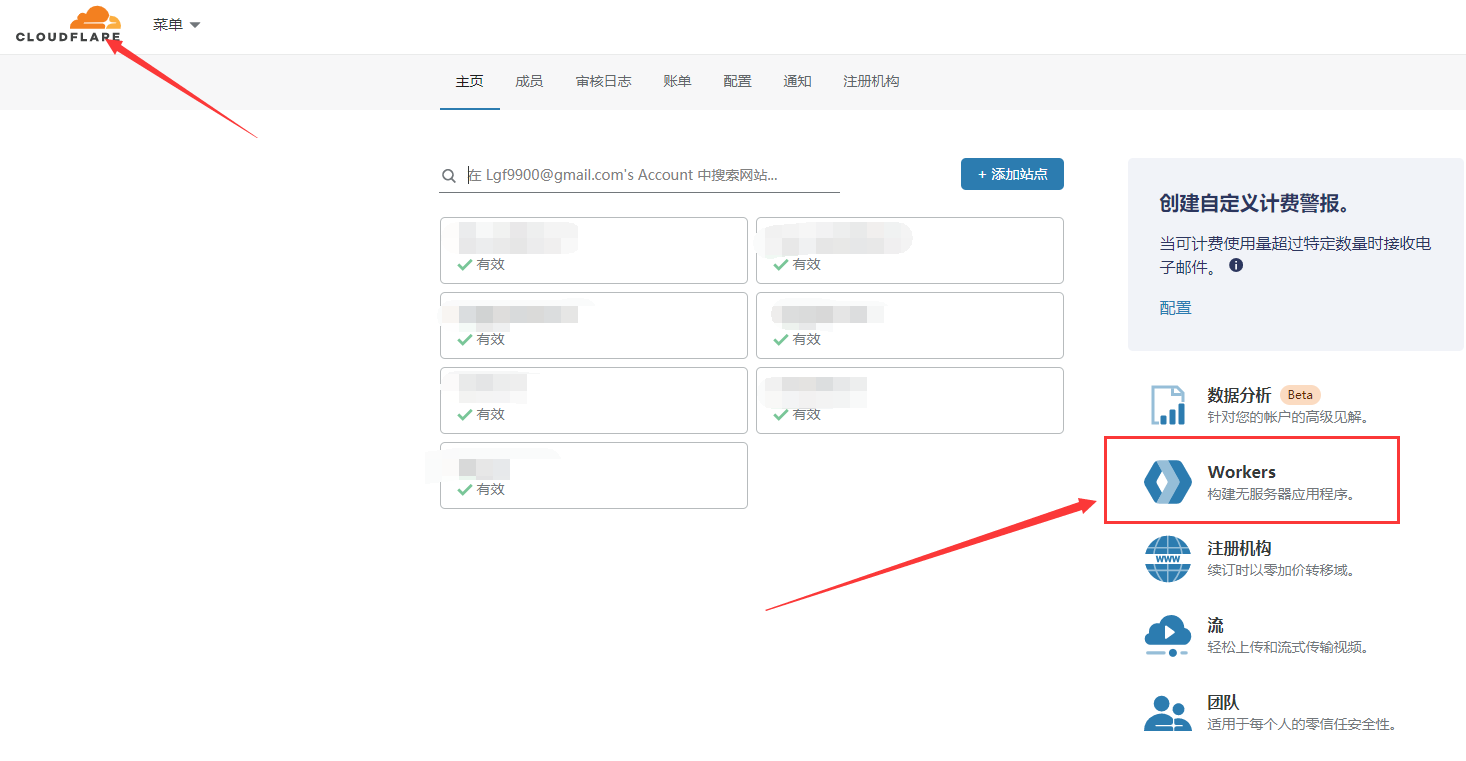Open the 流 video cloud icon

coord(1167,635)
